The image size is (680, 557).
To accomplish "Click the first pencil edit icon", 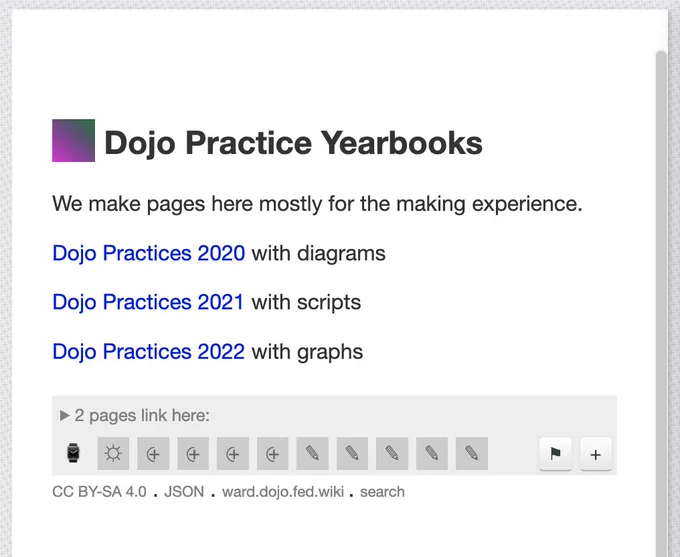I will tap(312, 454).
